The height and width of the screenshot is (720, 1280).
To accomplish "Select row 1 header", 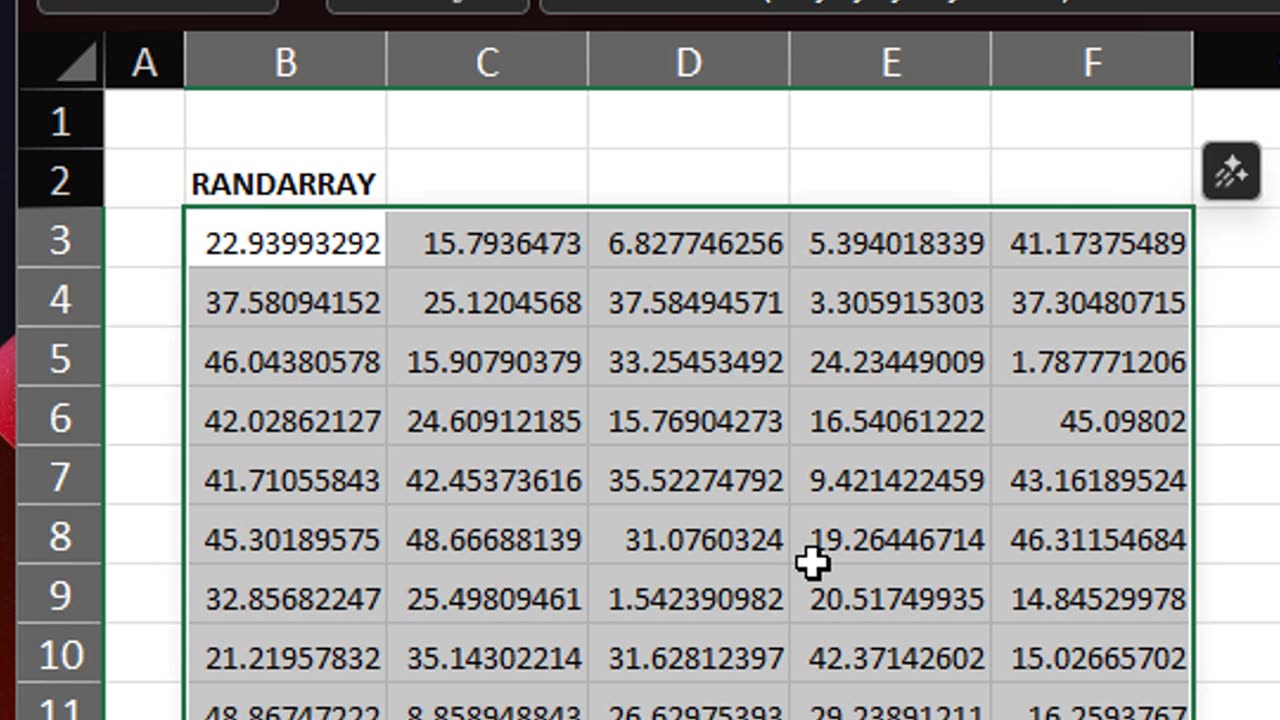I will click(61, 120).
